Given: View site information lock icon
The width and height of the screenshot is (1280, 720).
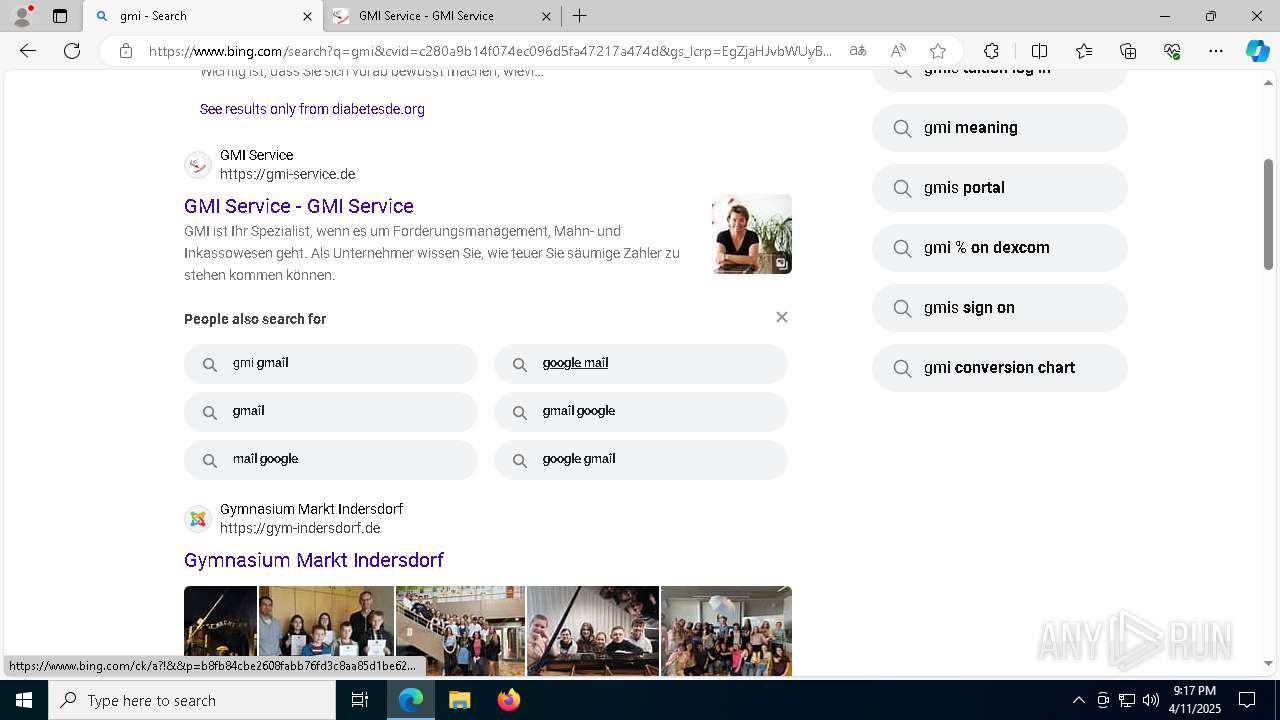Looking at the screenshot, I should pos(126,51).
